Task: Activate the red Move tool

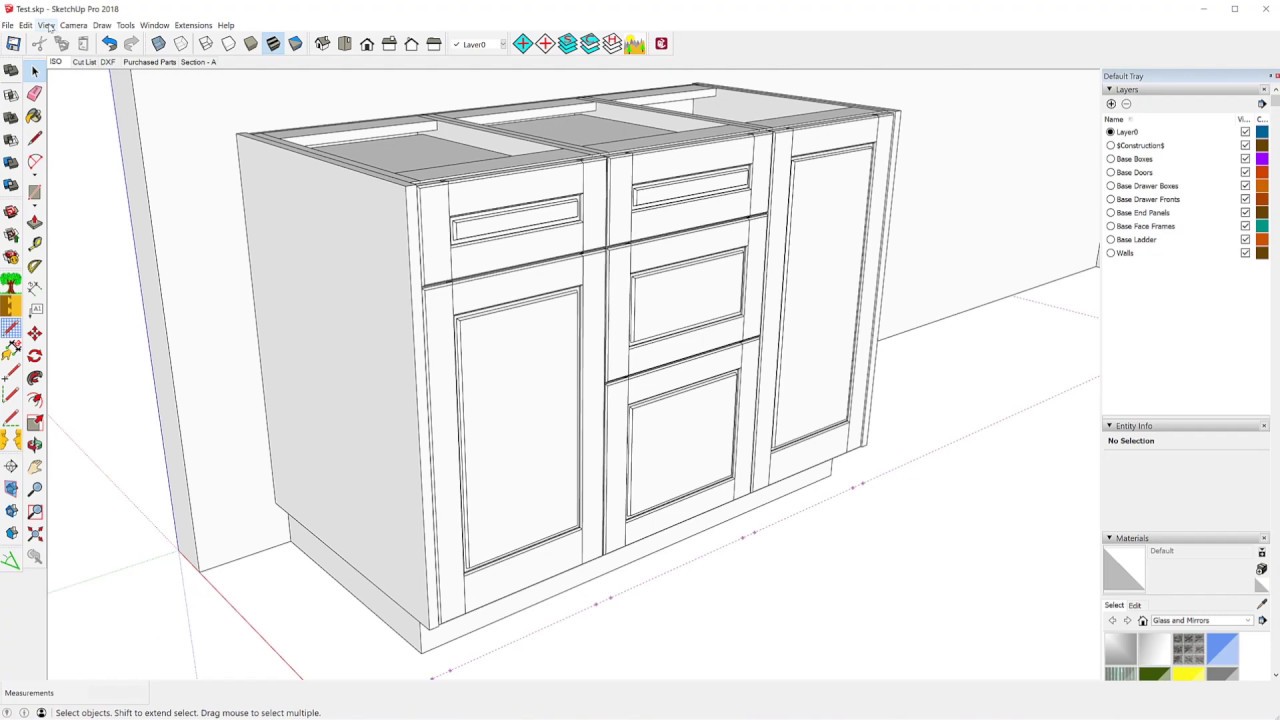Action: click(x=34, y=332)
